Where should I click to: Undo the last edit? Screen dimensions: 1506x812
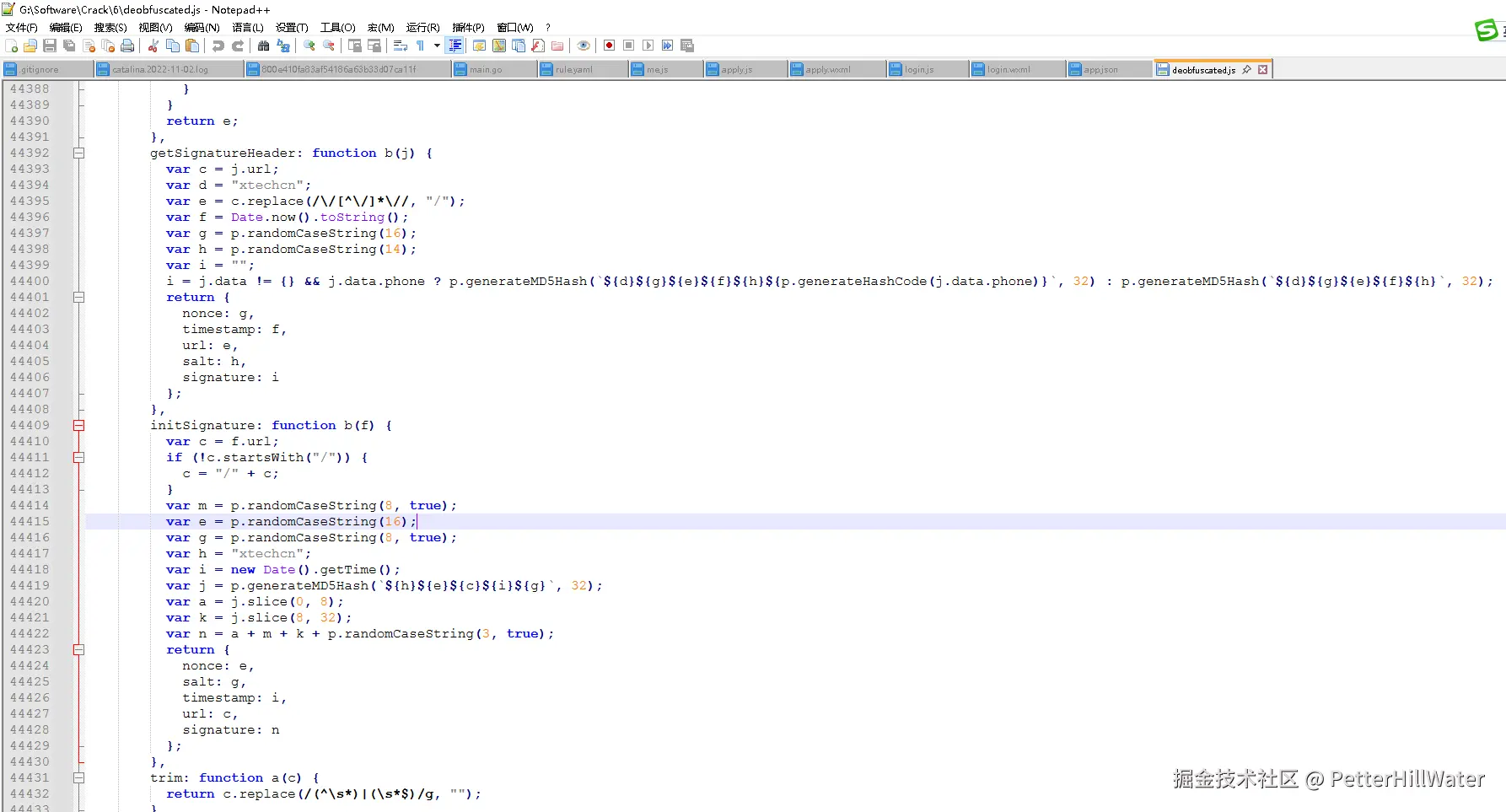(218, 46)
